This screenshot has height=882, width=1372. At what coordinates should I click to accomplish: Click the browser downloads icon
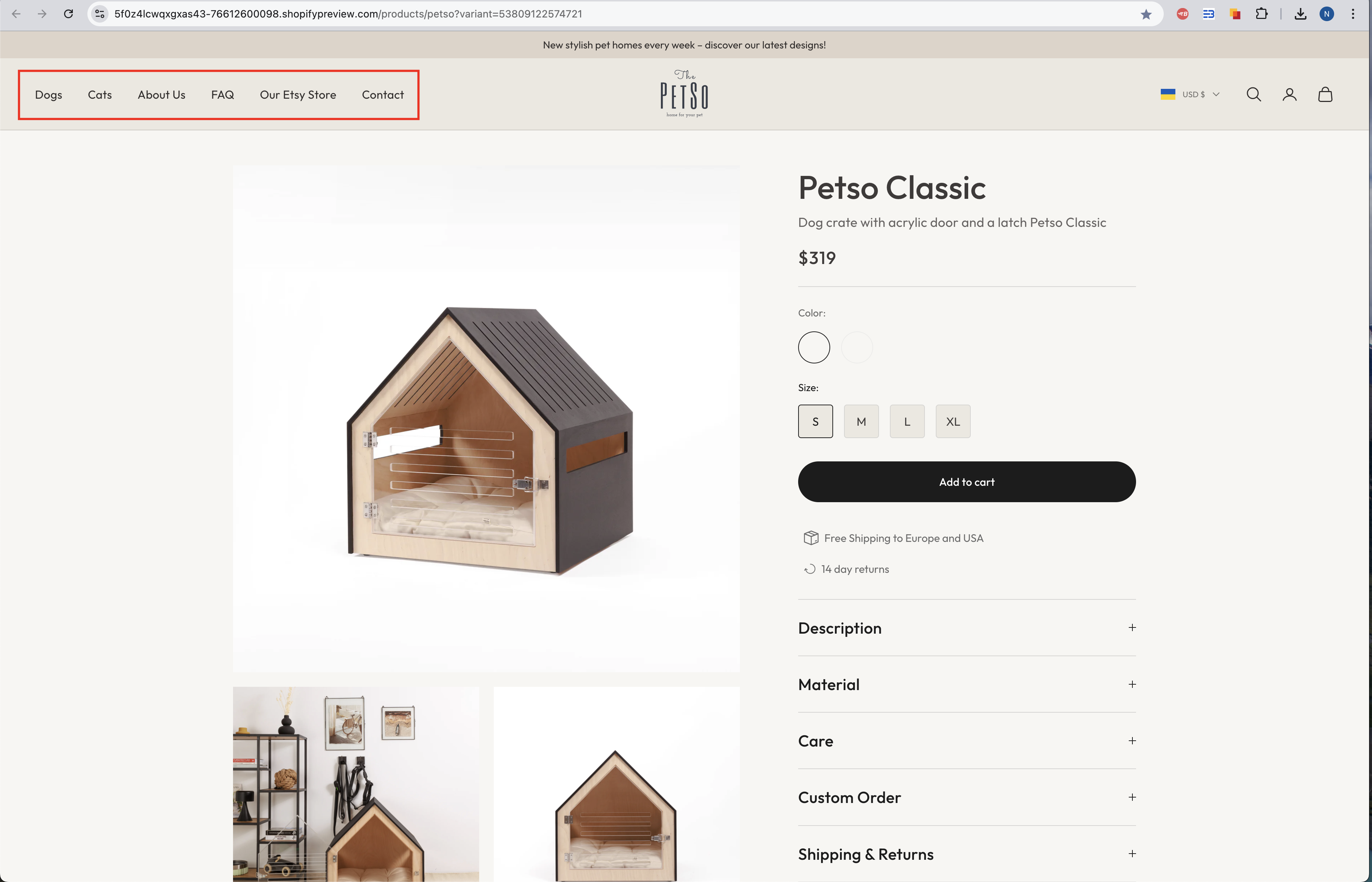point(1300,14)
